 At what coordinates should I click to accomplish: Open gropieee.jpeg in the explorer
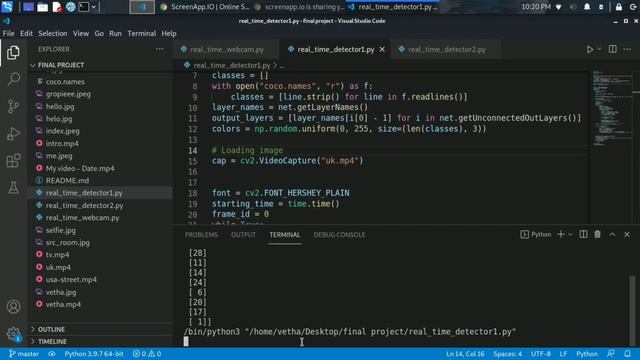pyautogui.click(x=100, y=94)
